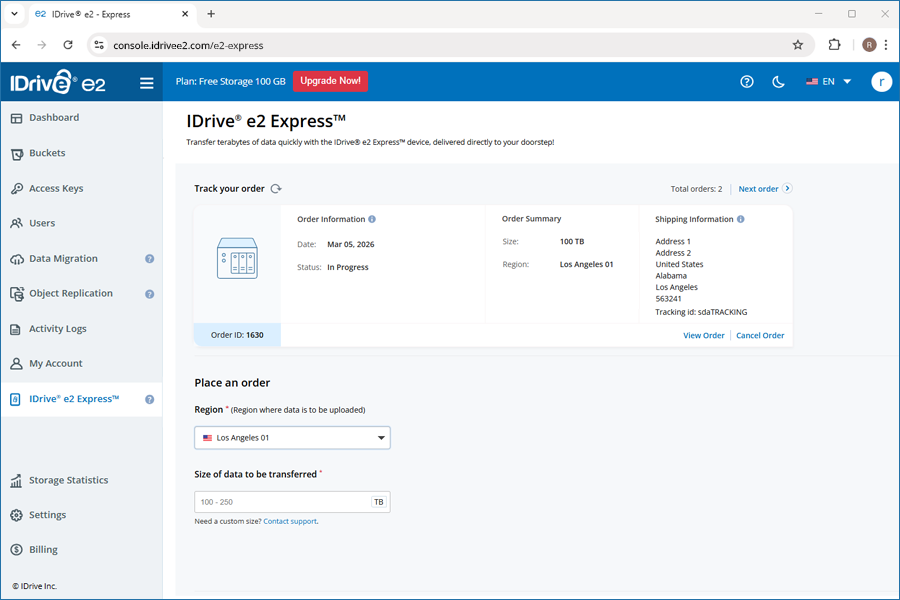Click the Total orders: 2 text

(x=696, y=189)
